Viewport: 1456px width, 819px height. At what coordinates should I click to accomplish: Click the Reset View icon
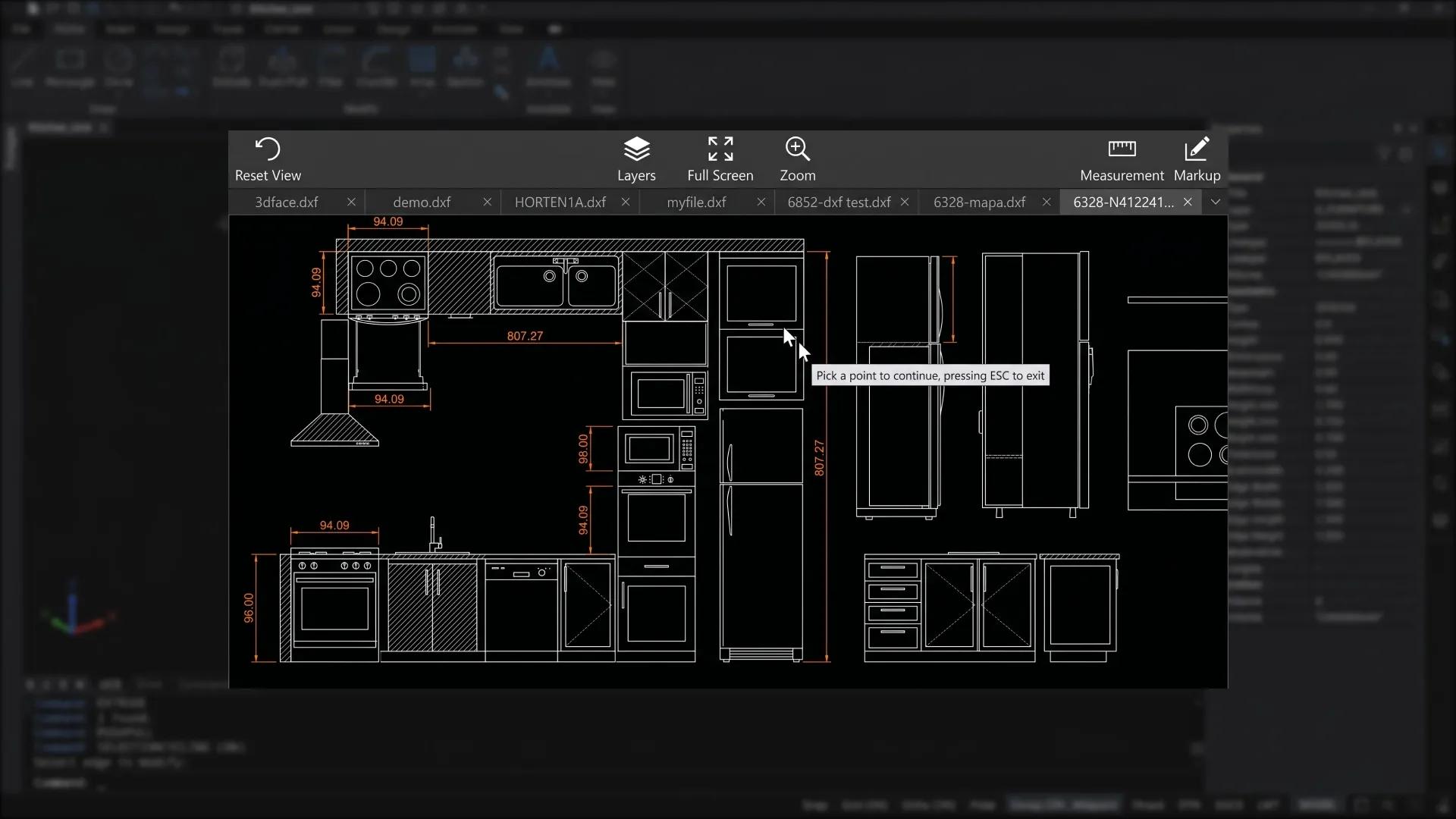click(x=268, y=149)
